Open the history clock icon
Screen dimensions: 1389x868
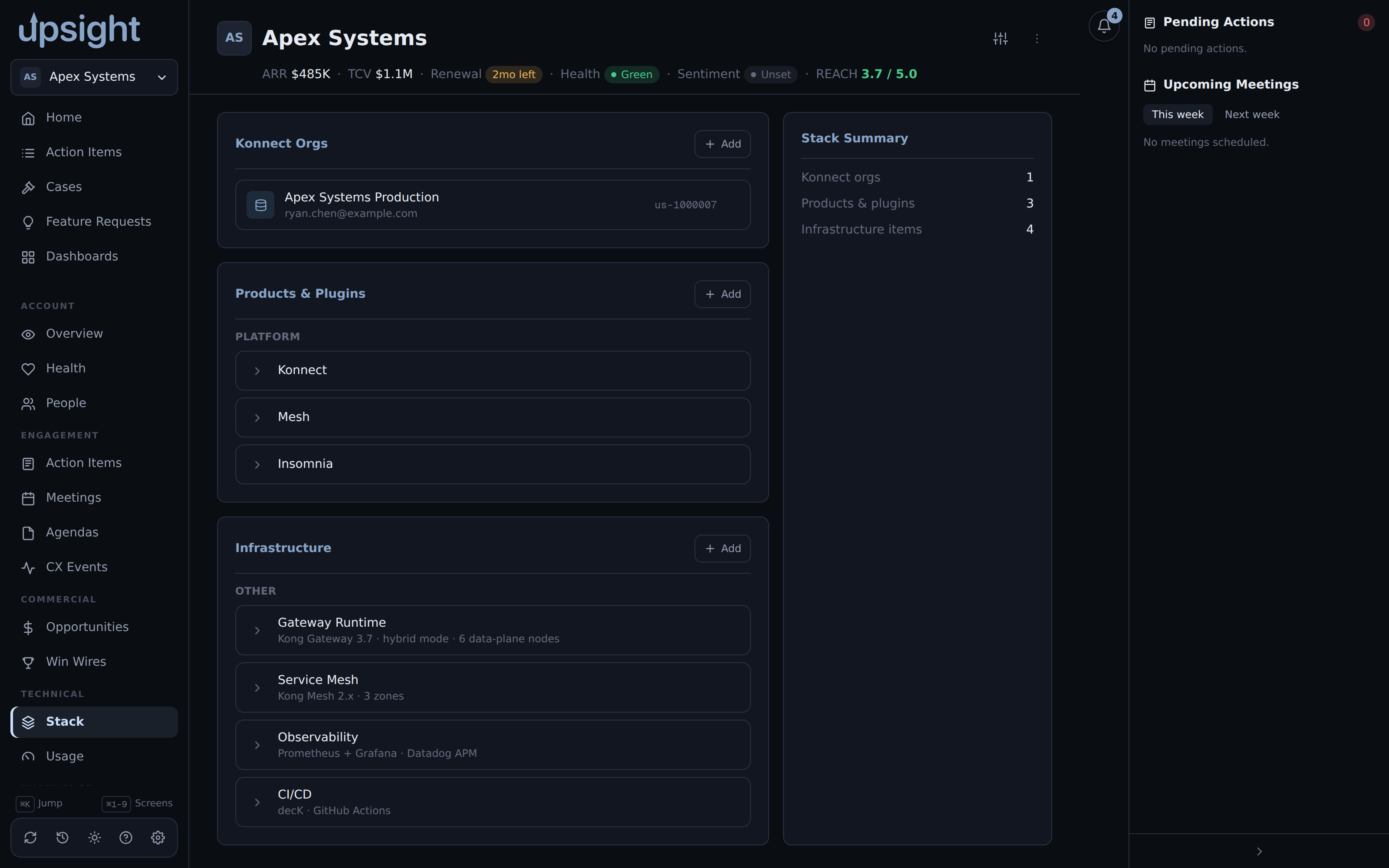(x=63, y=838)
